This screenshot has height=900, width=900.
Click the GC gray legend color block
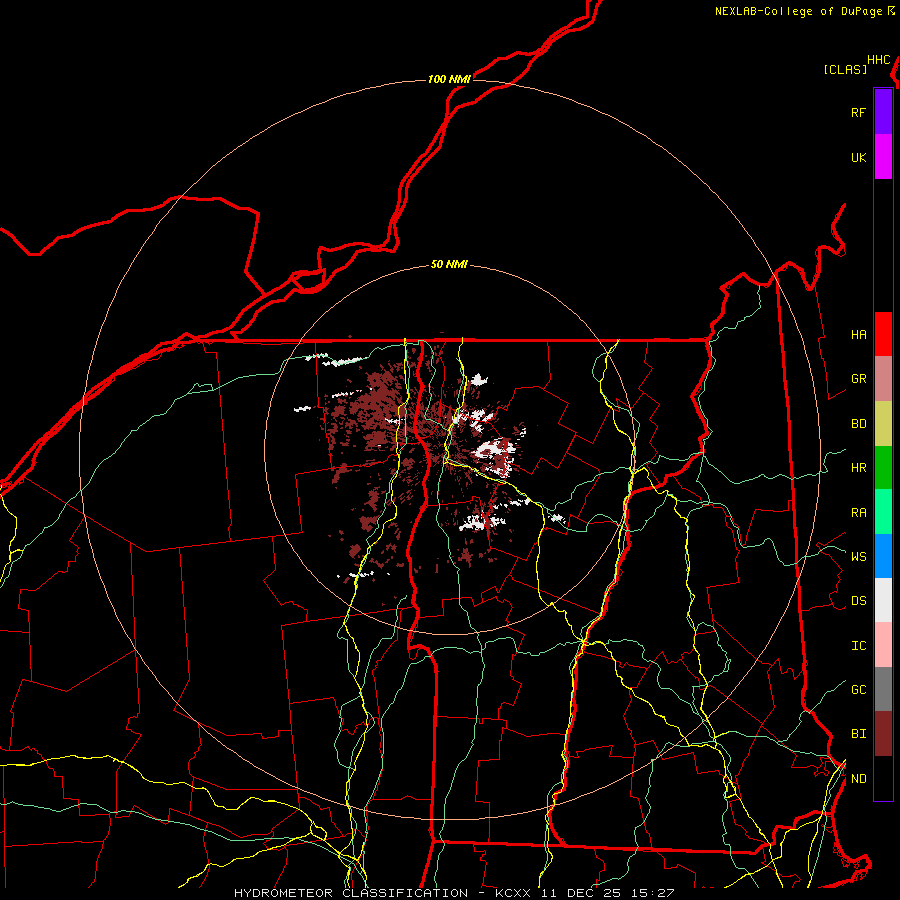[883, 689]
